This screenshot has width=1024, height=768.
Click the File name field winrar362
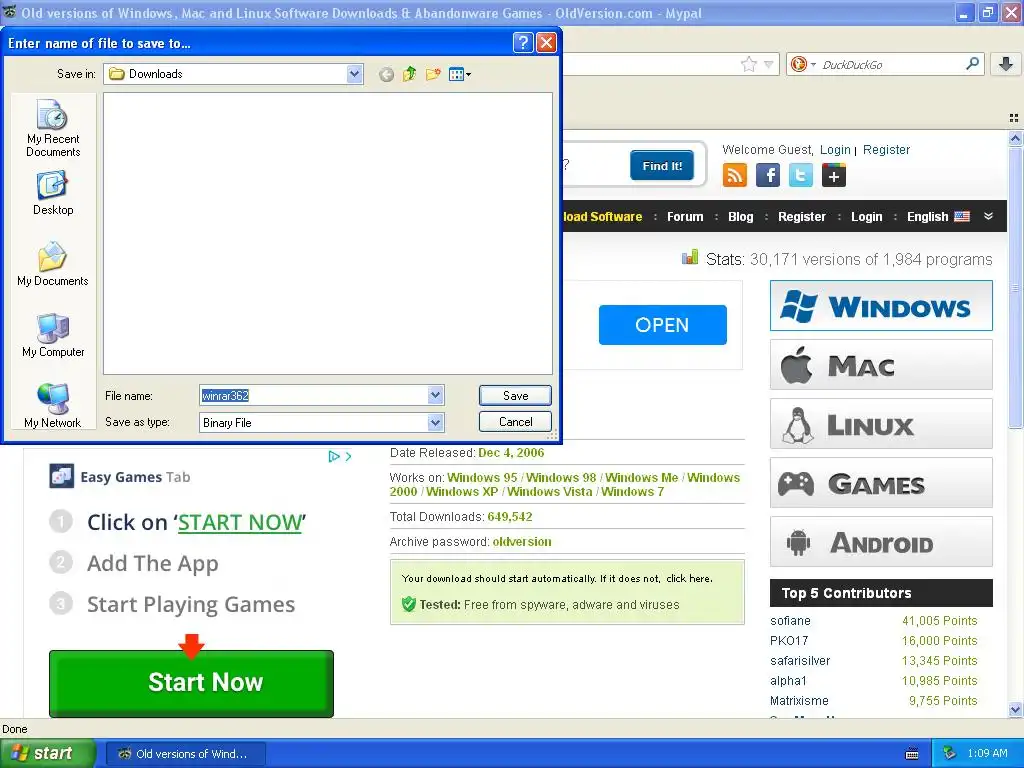click(x=313, y=395)
